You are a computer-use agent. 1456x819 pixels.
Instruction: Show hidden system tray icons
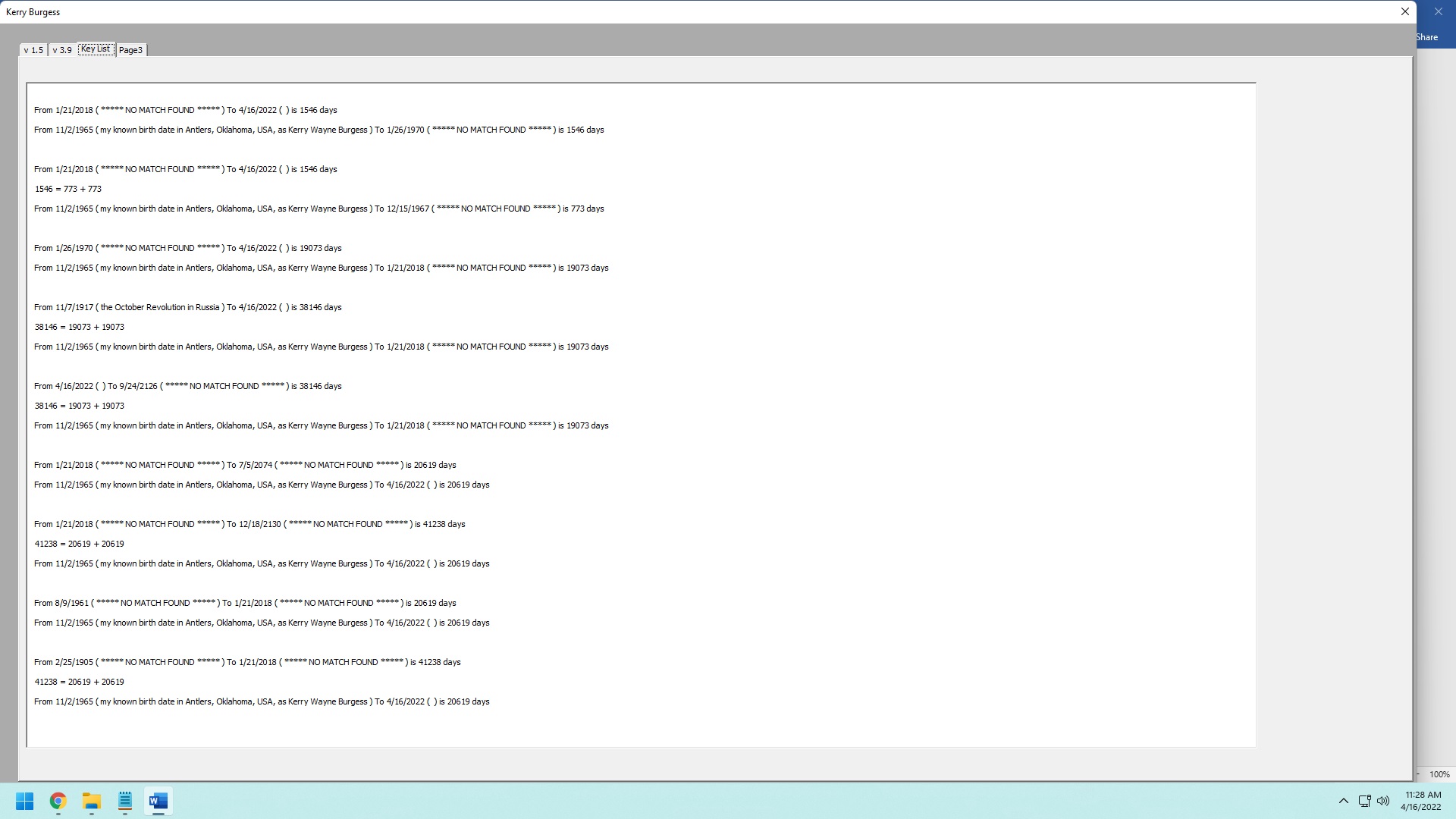pyautogui.click(x=1343, y=801)
